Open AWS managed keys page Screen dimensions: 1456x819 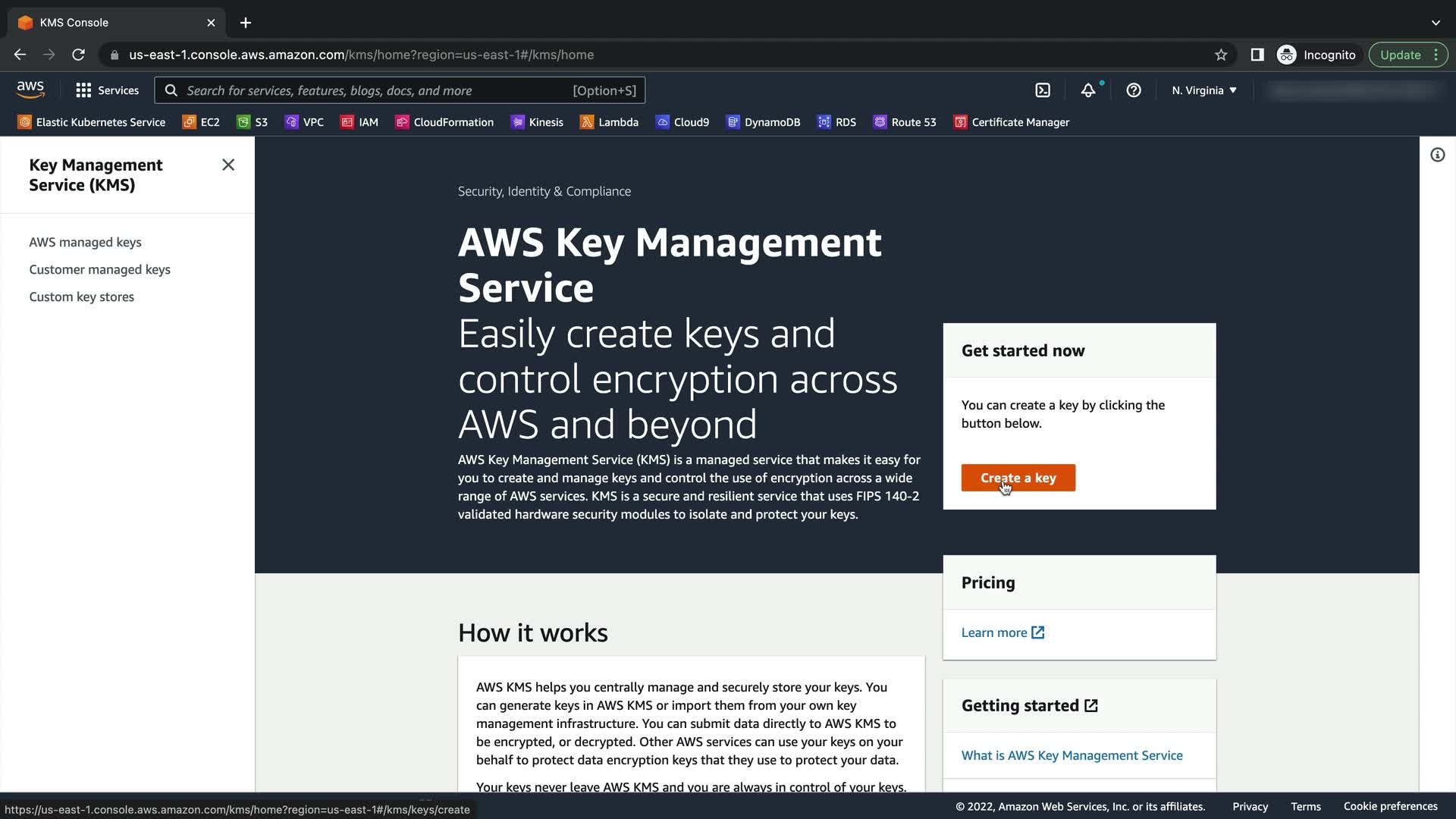(x=85, y=242)
